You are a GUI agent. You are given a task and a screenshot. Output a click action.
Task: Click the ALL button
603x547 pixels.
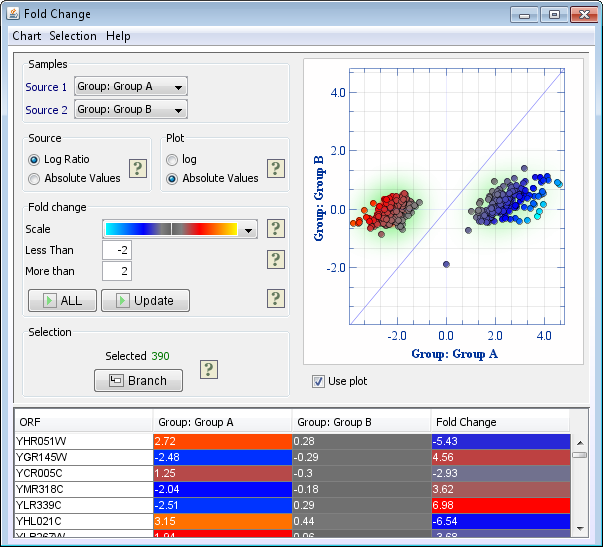click(62, 300)
